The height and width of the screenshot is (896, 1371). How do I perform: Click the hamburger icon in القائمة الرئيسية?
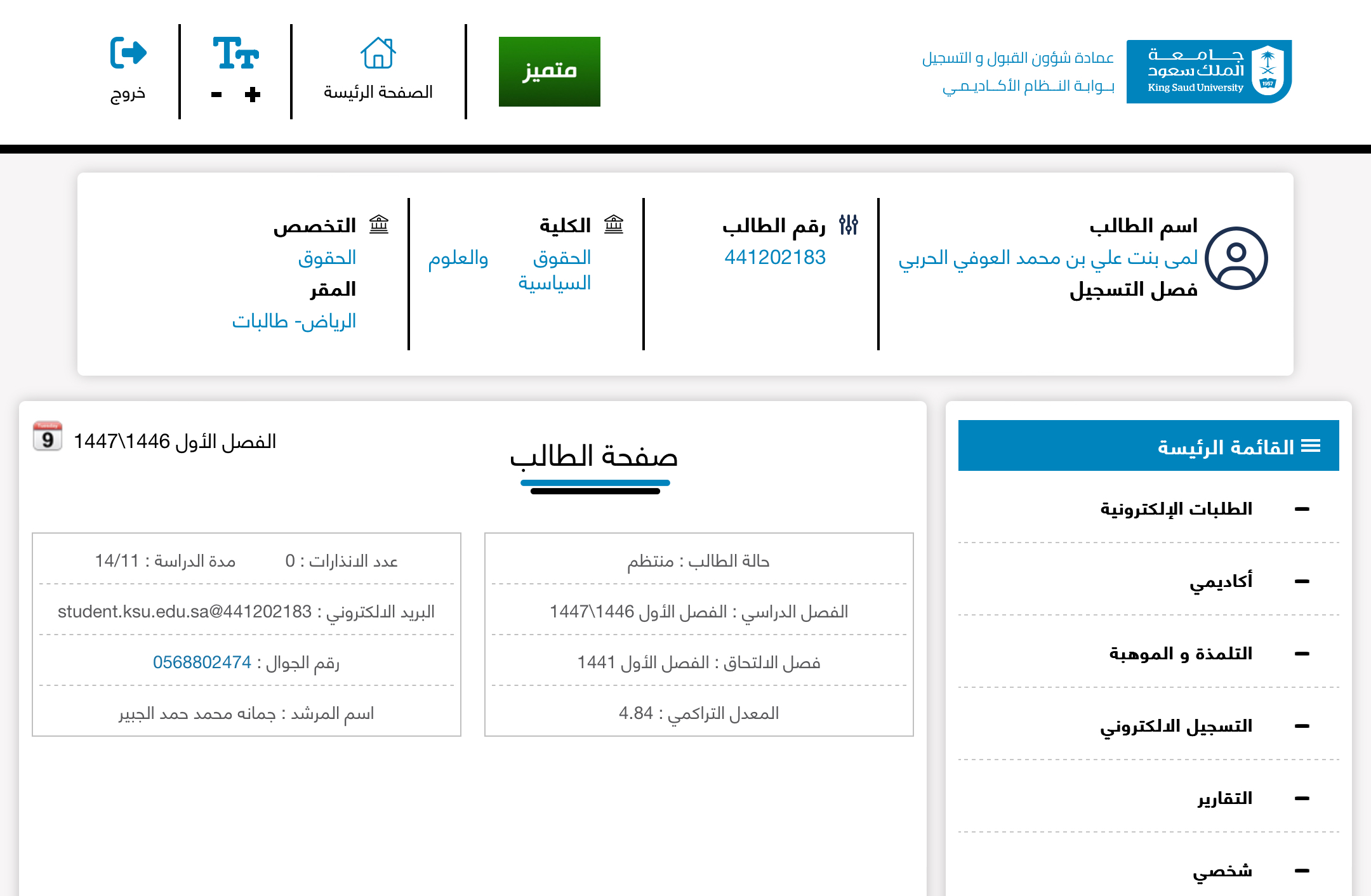[1311, 446]
